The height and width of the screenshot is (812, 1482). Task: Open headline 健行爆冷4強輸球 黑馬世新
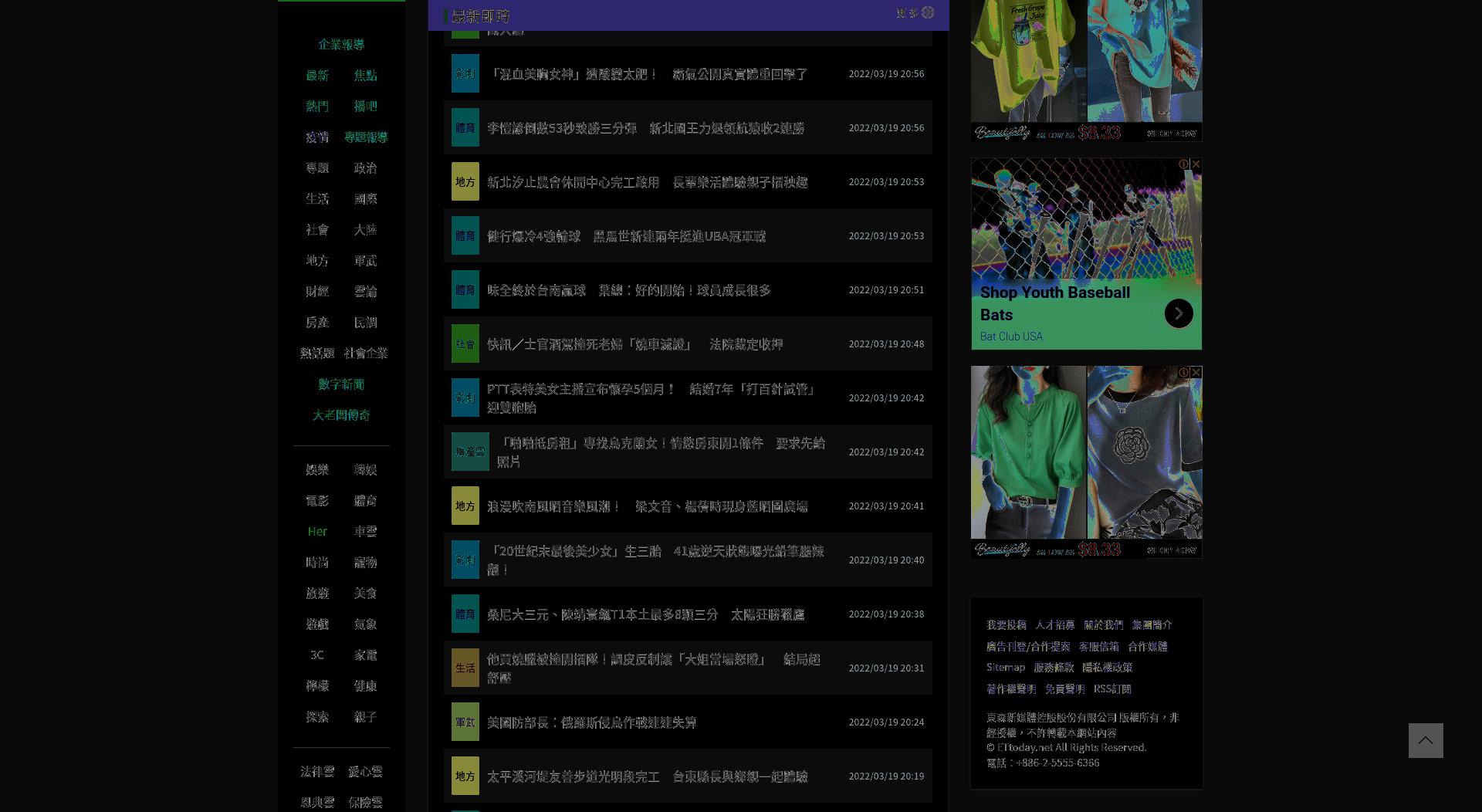pyautogui.click(x=626, y=235)
